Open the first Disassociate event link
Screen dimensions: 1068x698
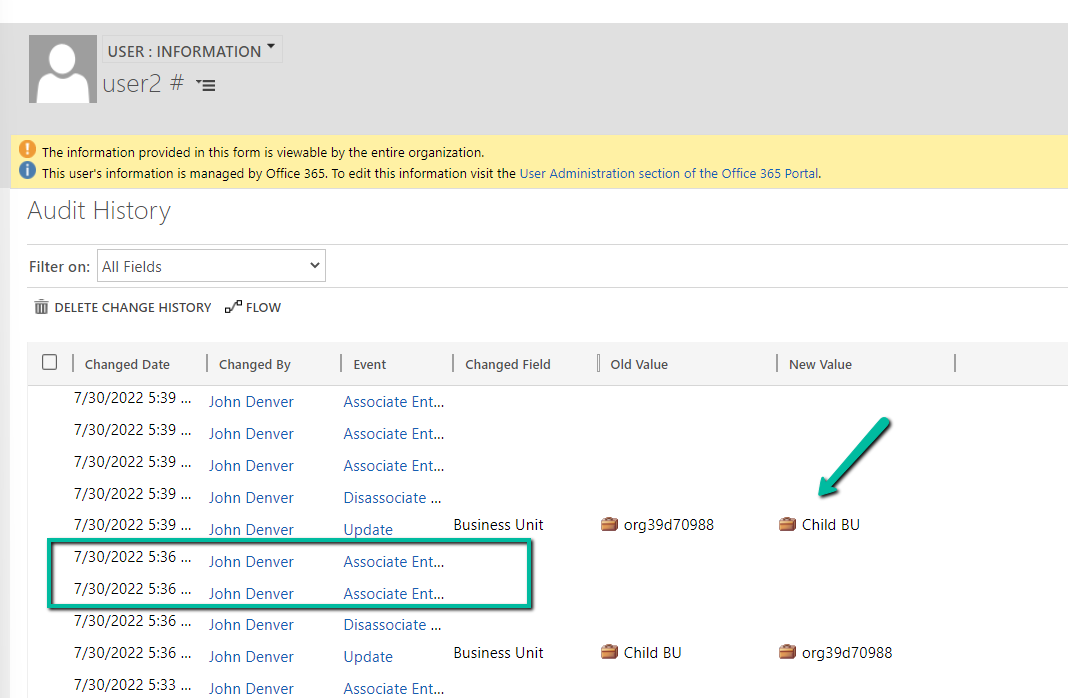click(x=392, y=497)
